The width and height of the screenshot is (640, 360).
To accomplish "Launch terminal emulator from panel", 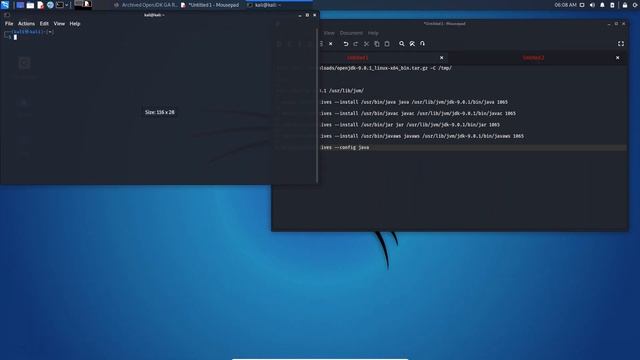I will (x=60, y=5).
